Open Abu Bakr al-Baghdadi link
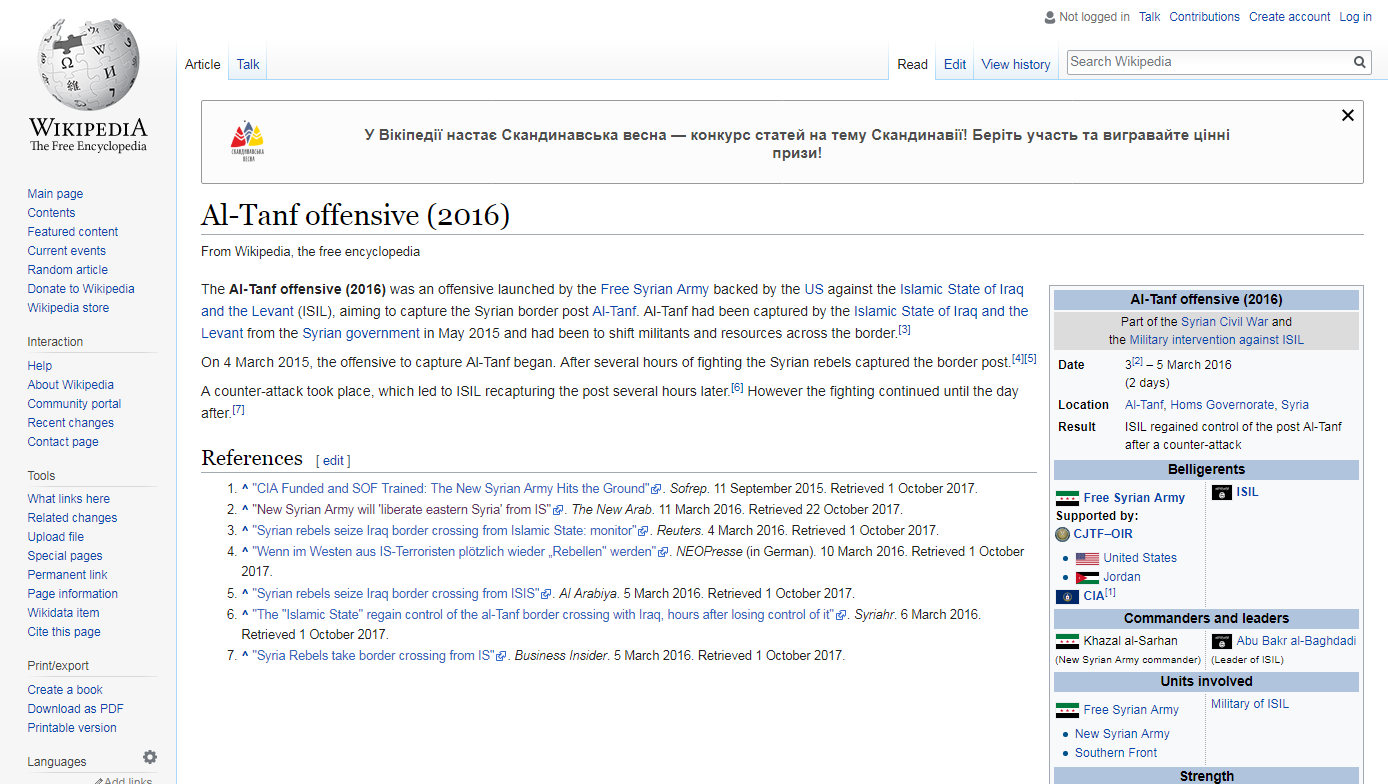 point(1296,641)
